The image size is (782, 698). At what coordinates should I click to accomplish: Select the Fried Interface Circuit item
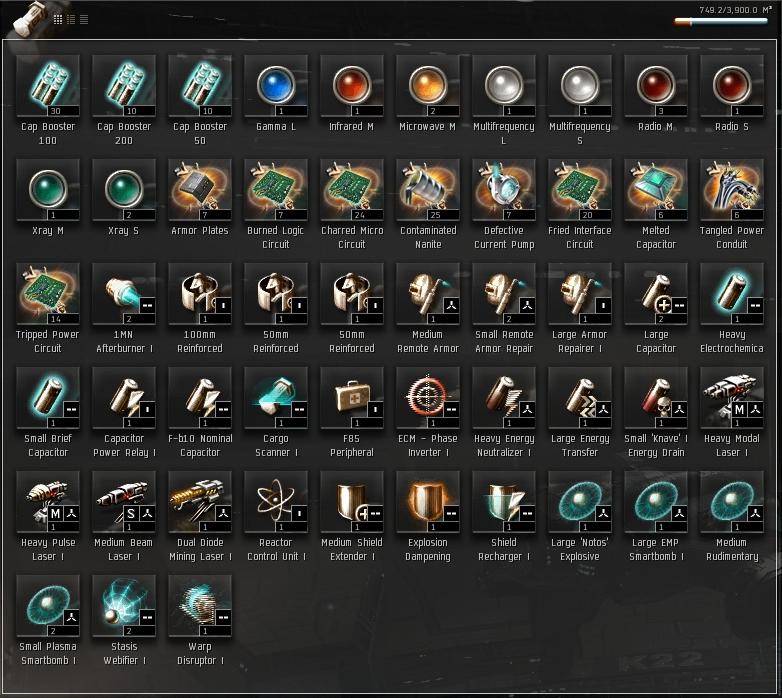580,190
